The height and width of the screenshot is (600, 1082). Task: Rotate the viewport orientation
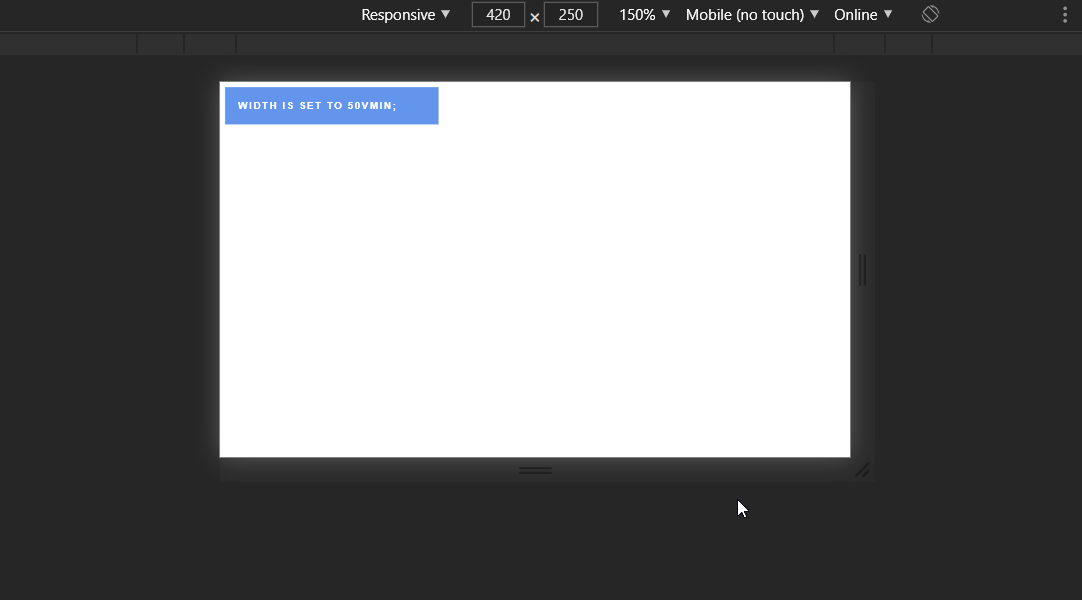coord(930,15)
